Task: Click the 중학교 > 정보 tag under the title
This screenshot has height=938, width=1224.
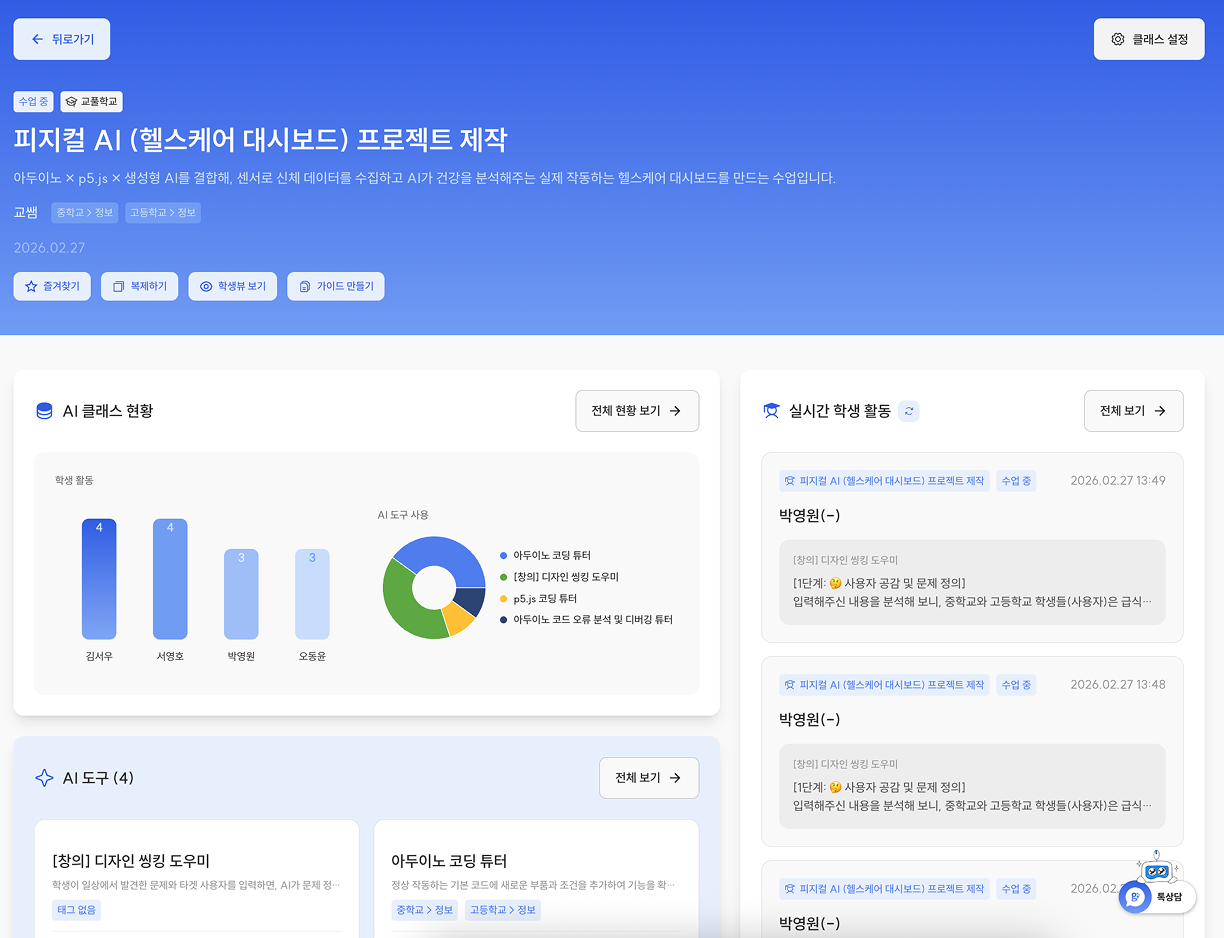Action: pos(85,213)
